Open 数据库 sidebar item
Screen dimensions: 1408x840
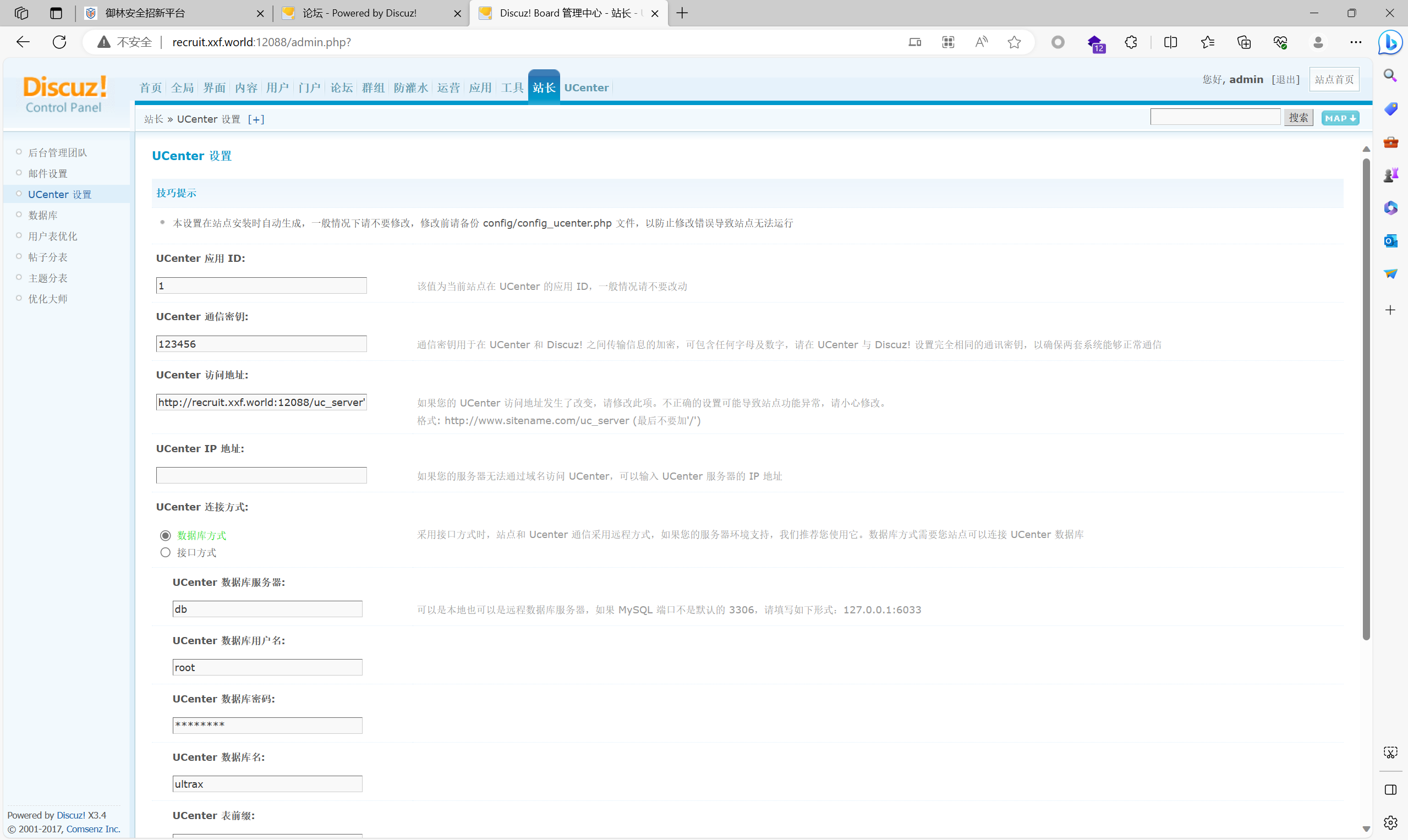coord(43,216)
